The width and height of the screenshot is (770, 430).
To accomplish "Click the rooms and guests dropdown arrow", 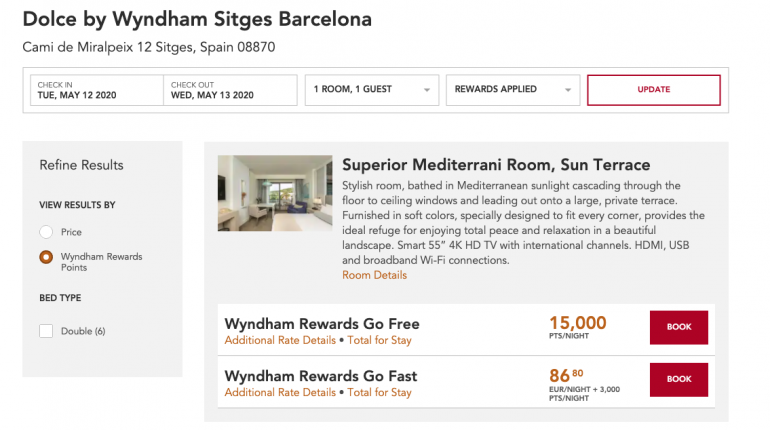I will [427, 90].
